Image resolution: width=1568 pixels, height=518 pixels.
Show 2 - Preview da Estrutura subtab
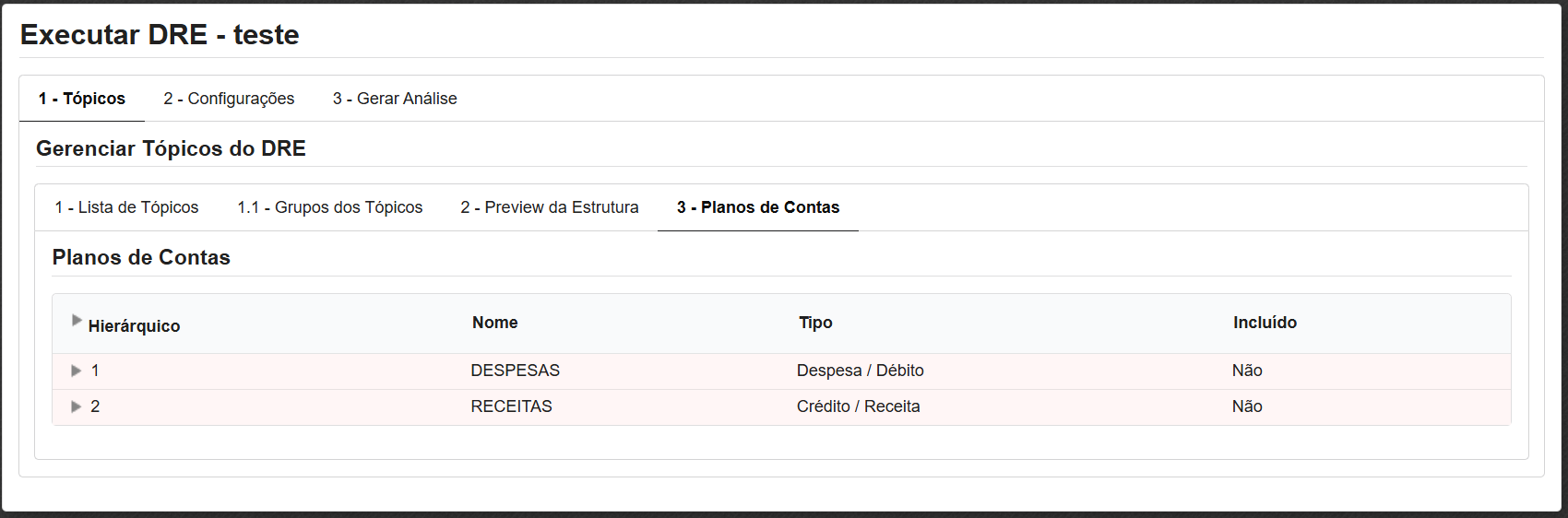[x=550, y=207]
